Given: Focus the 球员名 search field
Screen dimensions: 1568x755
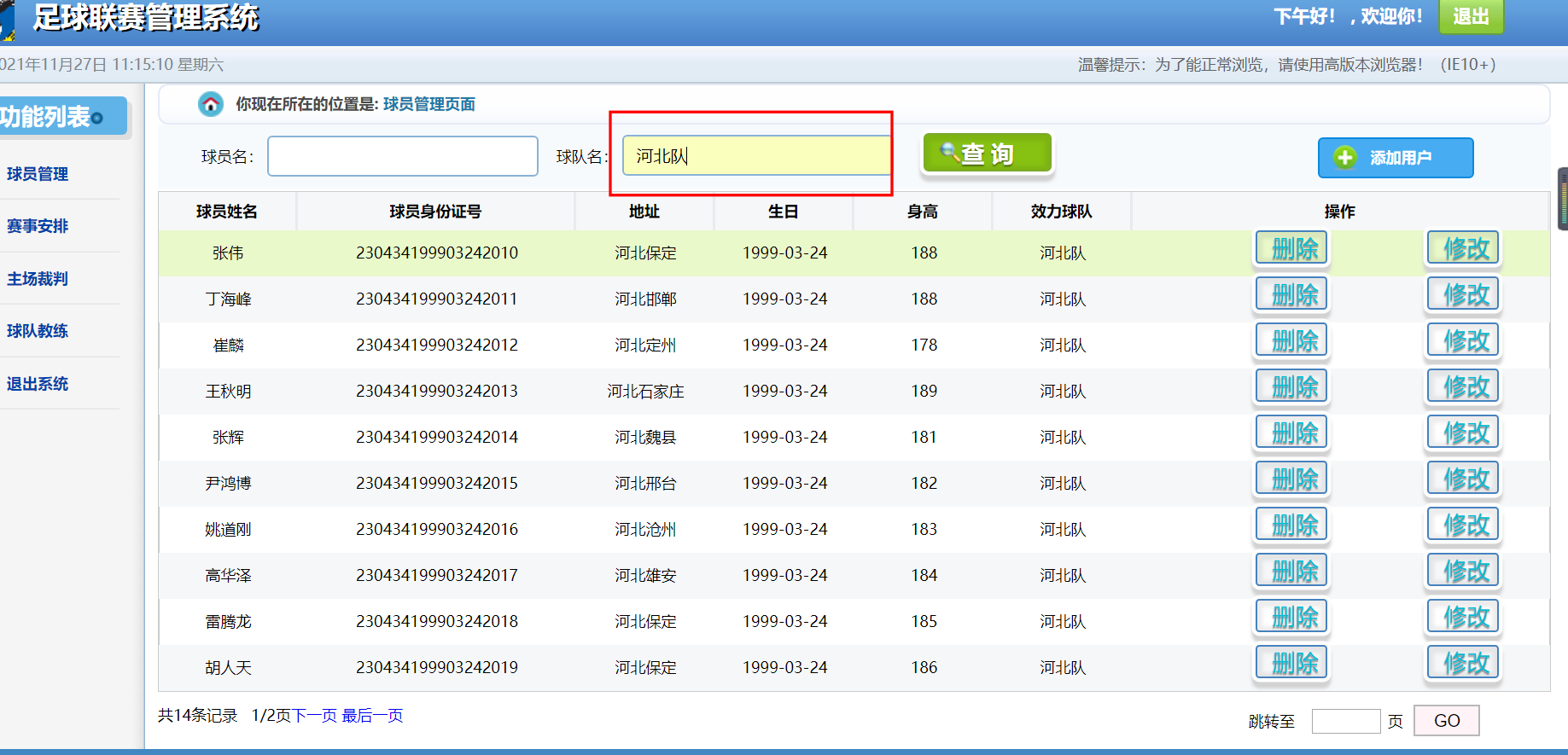Looking at the screenshot, I should 403,156.
